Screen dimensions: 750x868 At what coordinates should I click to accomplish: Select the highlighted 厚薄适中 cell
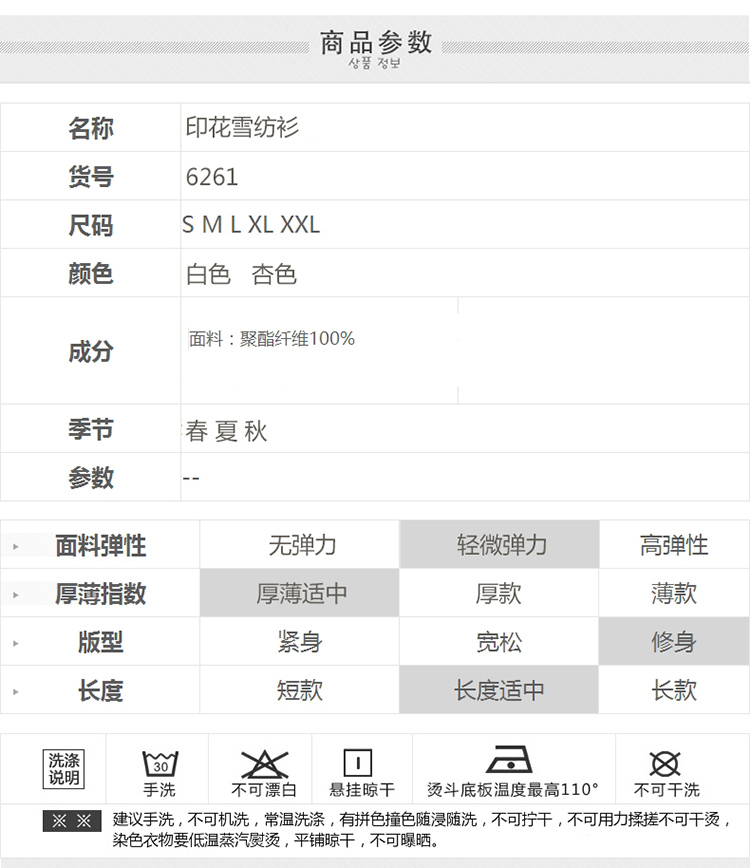coord(299,593)
